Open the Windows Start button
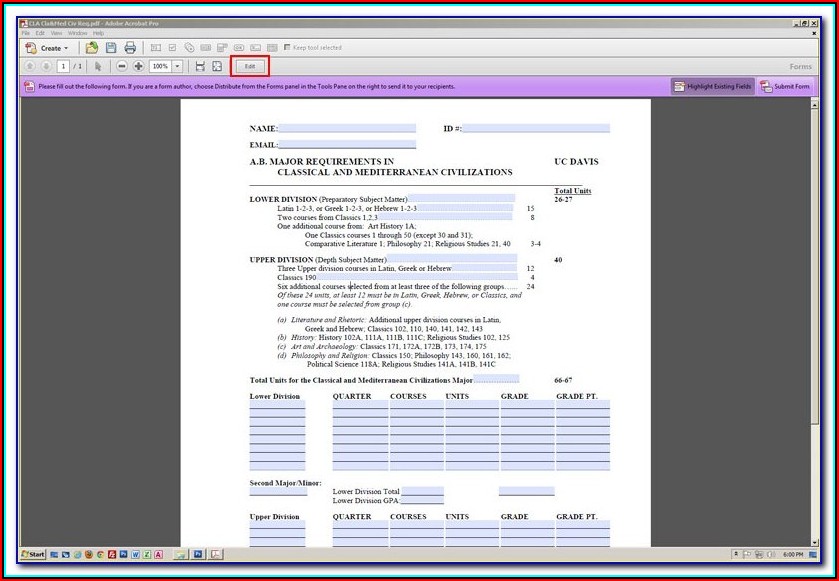 point(33,553)
